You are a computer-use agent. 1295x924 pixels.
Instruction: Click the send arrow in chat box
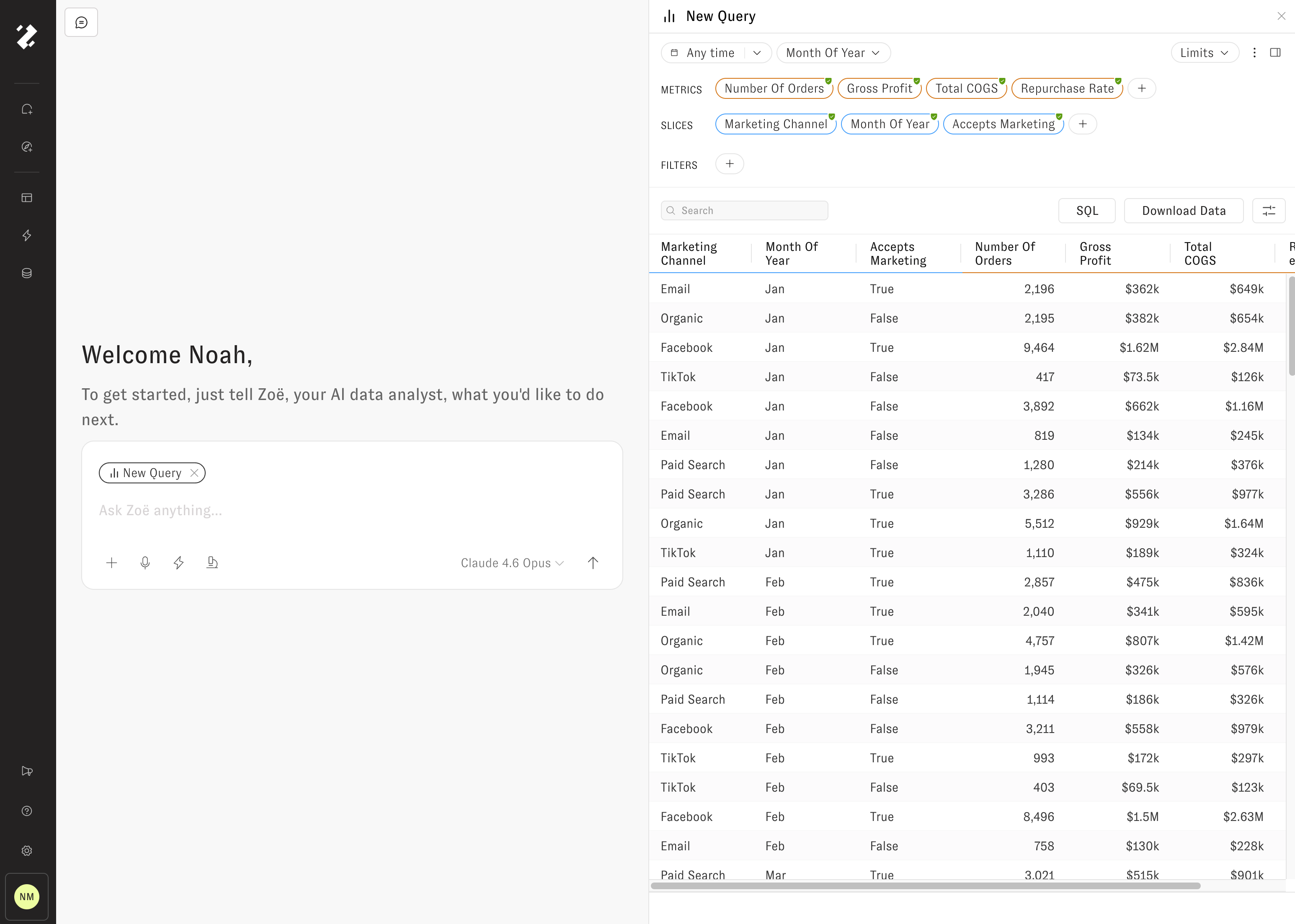(593, 563)
